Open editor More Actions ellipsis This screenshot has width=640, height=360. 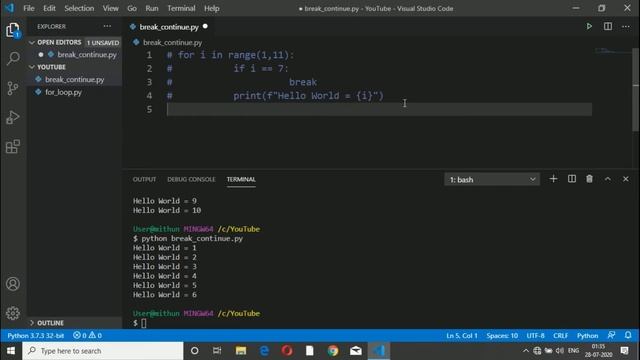(626, 27)
